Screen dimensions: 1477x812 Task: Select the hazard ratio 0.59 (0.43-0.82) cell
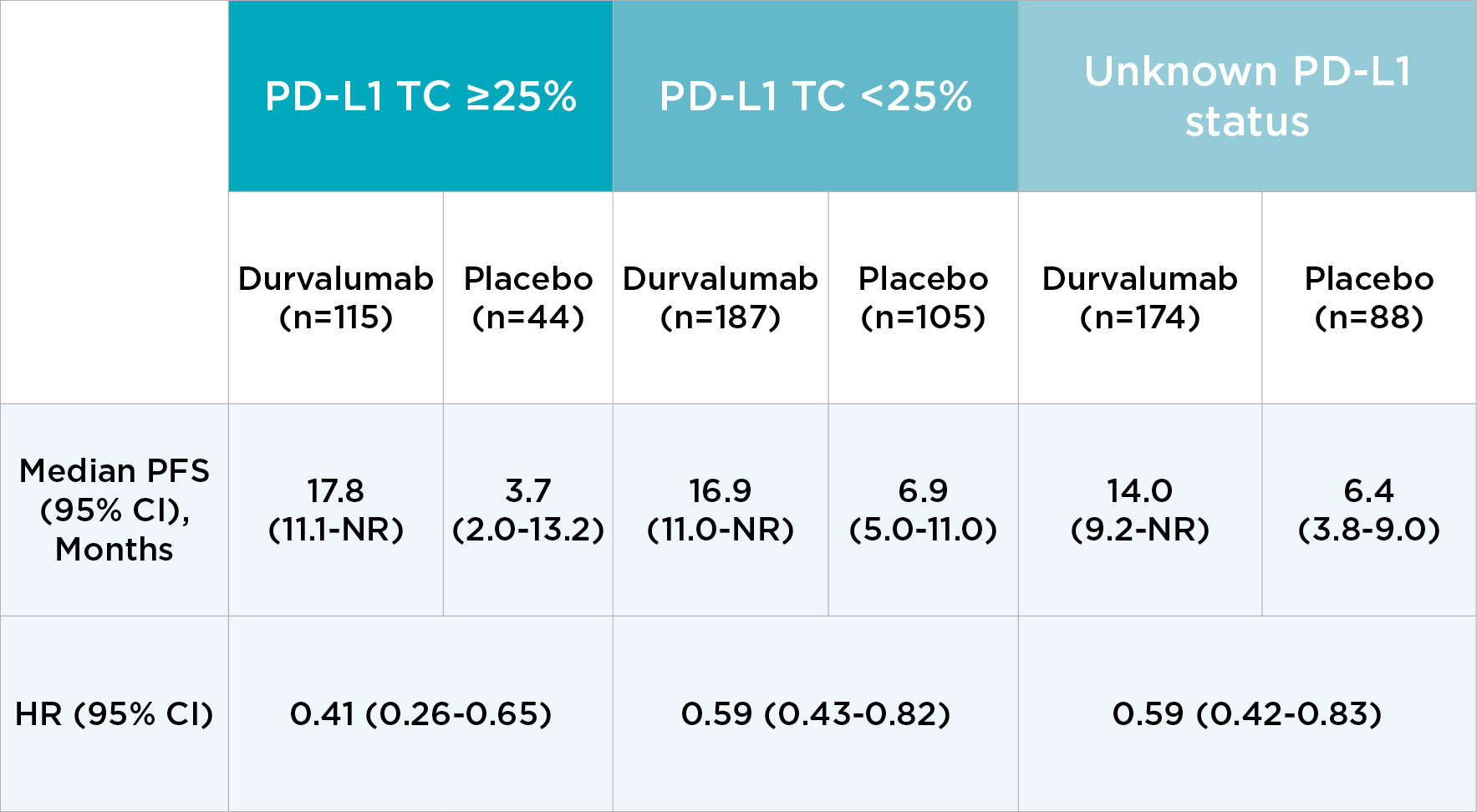click(815, 714)
